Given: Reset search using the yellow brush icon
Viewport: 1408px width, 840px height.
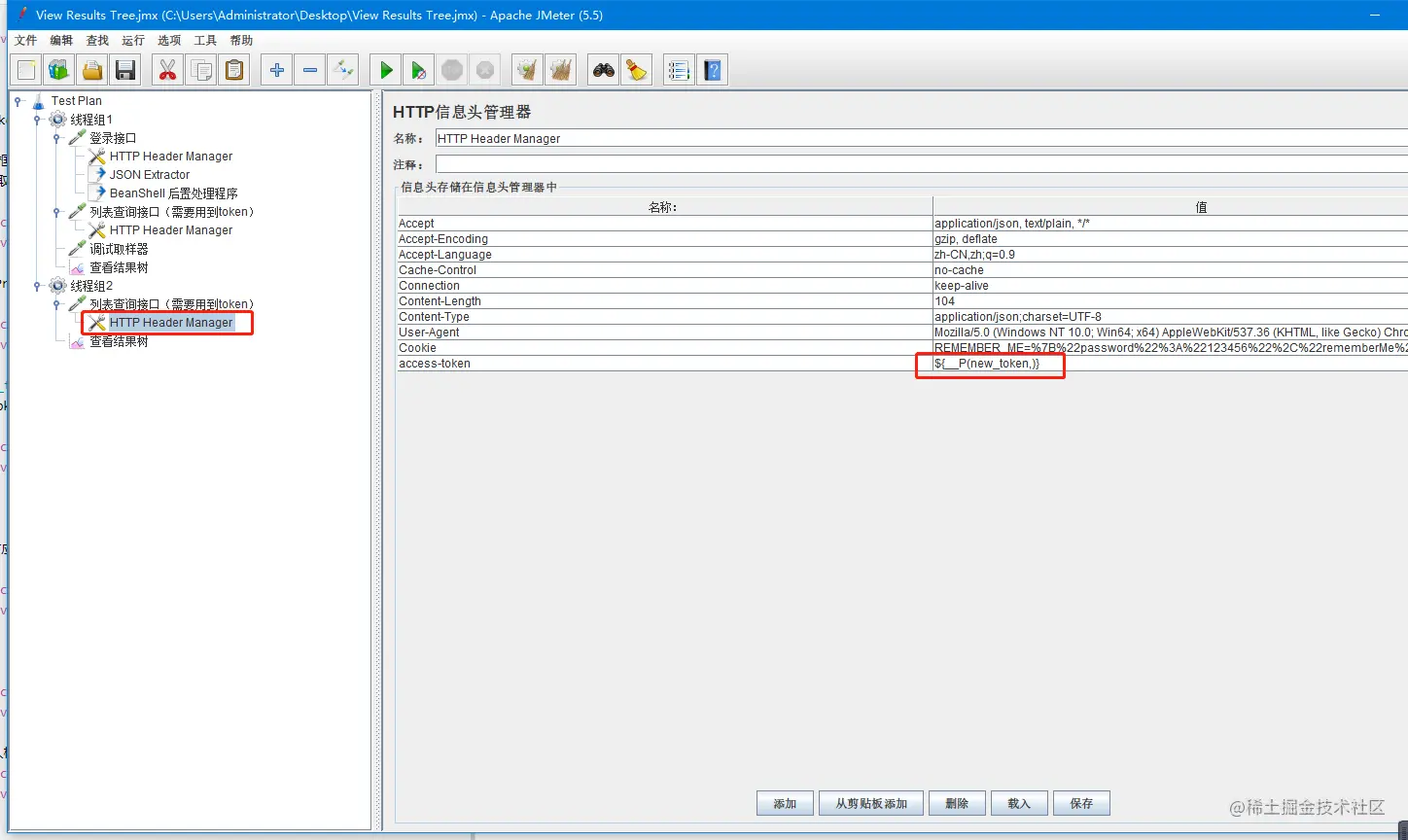Looking at the screenshot, I should pos(637,70).
